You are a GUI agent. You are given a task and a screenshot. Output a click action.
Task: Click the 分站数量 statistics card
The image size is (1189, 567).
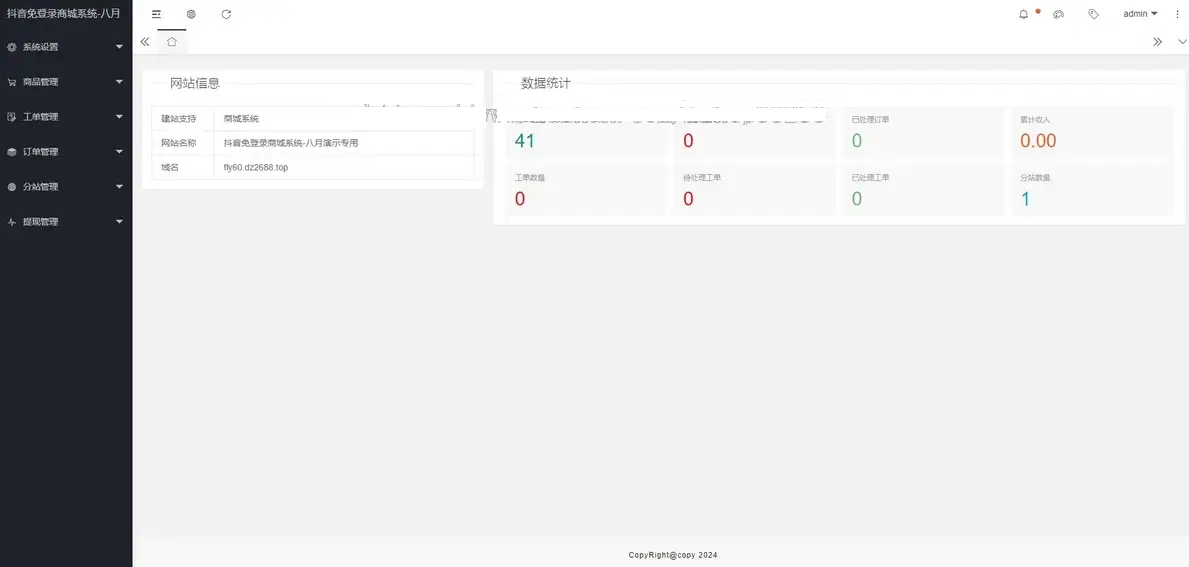coord(1090,190)
